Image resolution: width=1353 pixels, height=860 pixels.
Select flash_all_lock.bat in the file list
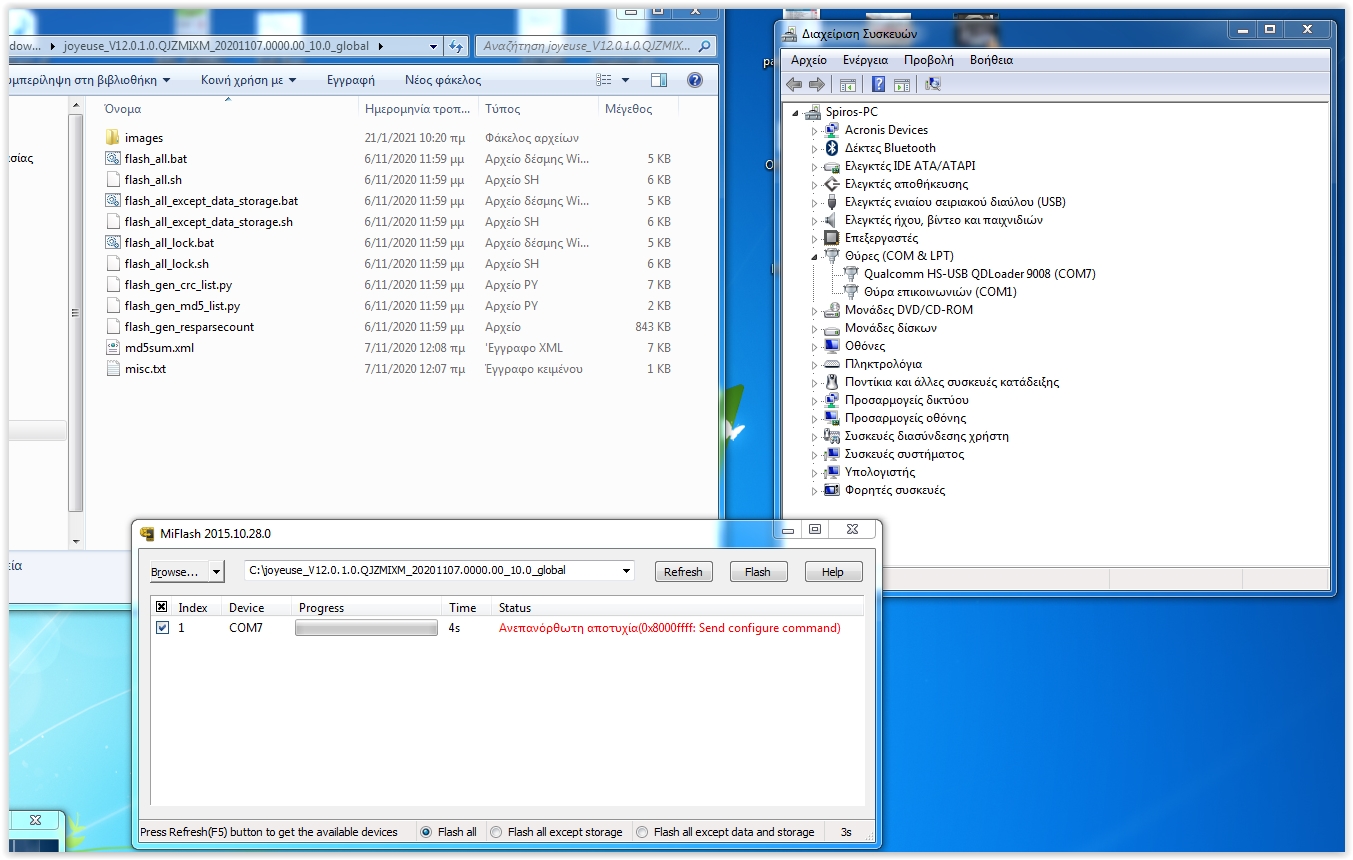pos(169,243)
